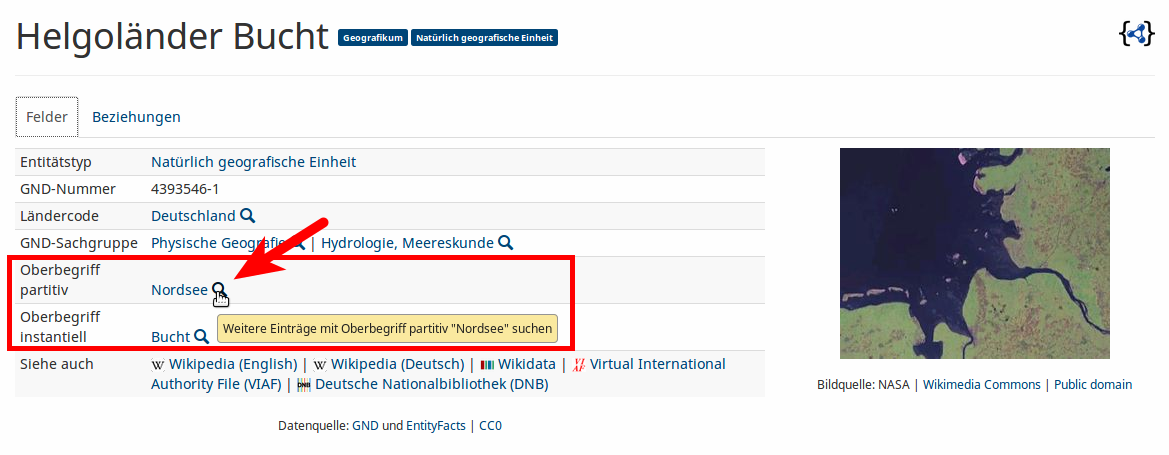Open Deutsche Nationalbibliothek (DNB) link
This screenshot has width=1169, height=455.
click(x=431, y=384)
